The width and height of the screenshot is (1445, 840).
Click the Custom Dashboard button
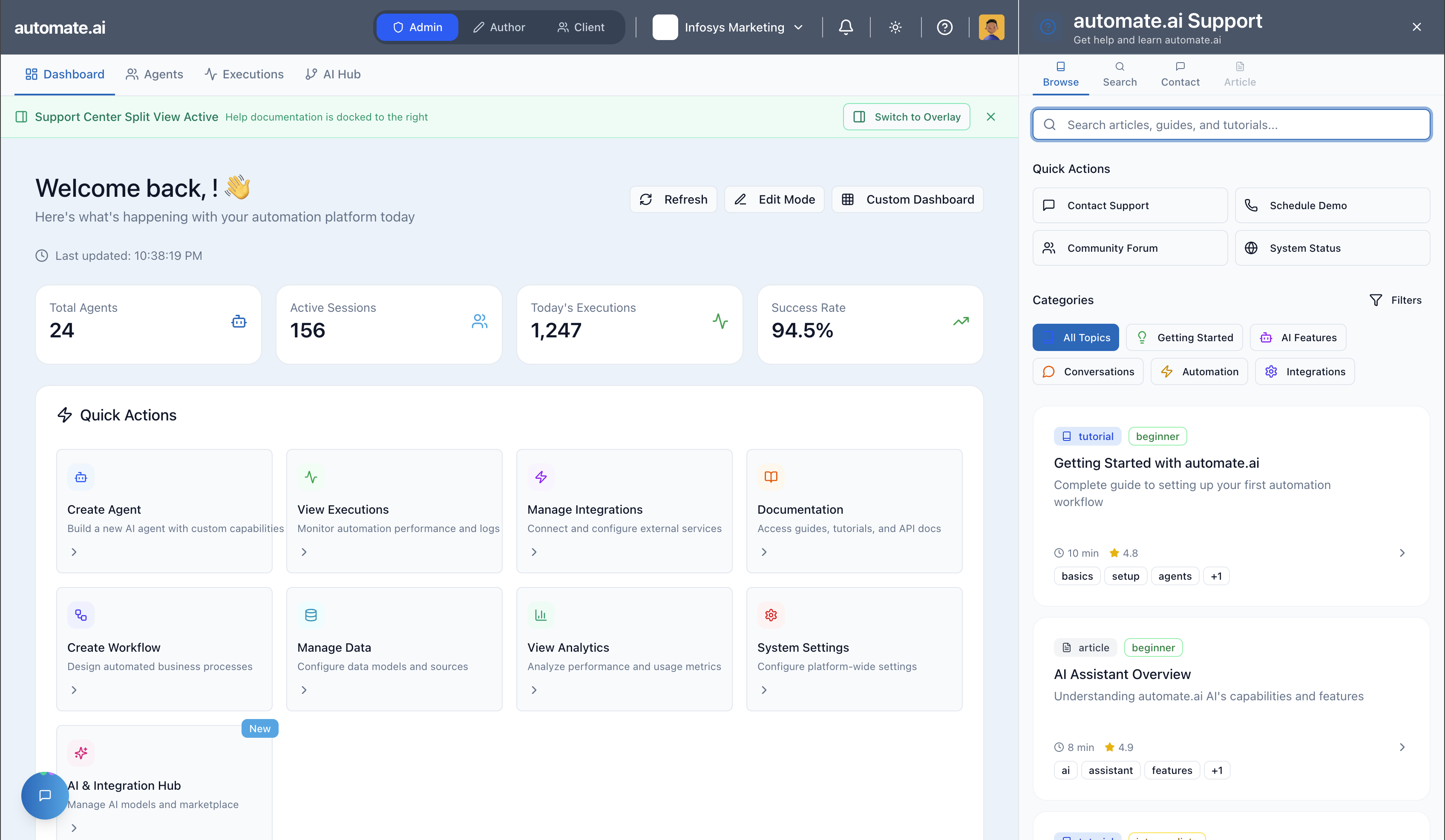tap(908, 199)
